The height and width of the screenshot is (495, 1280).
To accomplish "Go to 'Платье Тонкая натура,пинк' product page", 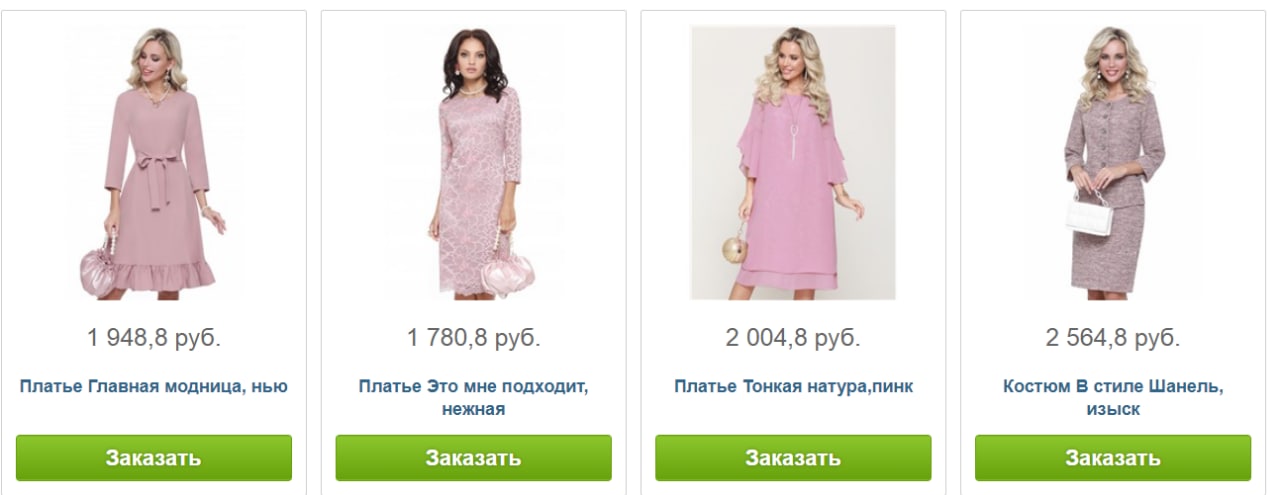I will [x=793, y=386].
